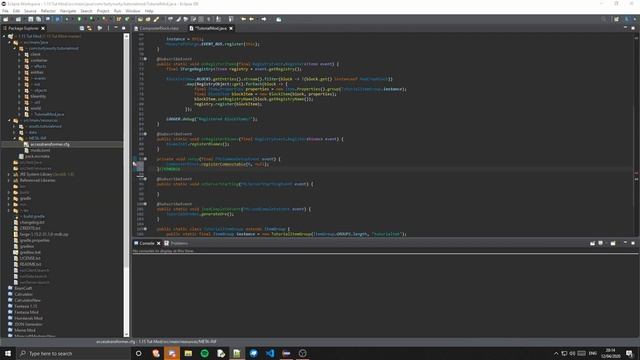The image size is (640, 360).
Task: Open the Run menu
Action: click(x=118, y=11)
